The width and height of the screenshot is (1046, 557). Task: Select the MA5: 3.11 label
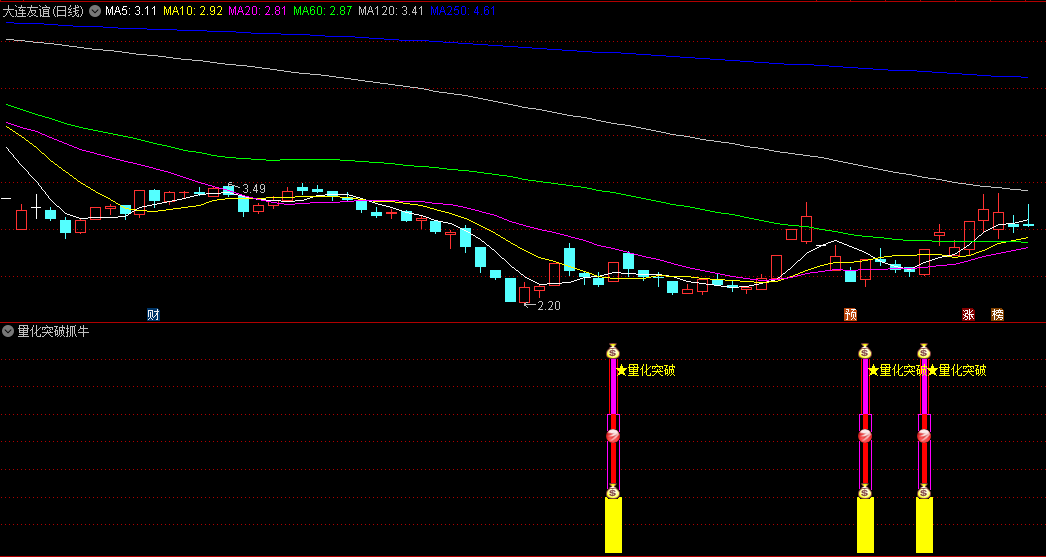click(131, 11)
